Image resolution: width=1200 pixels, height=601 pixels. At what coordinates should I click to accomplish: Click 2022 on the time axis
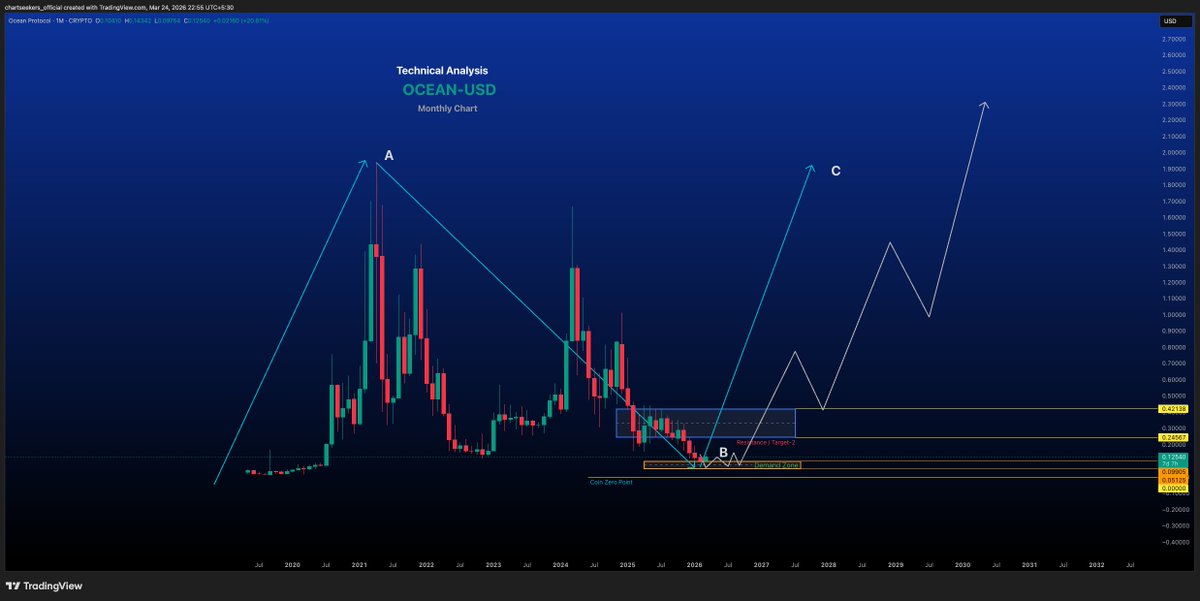426,565
